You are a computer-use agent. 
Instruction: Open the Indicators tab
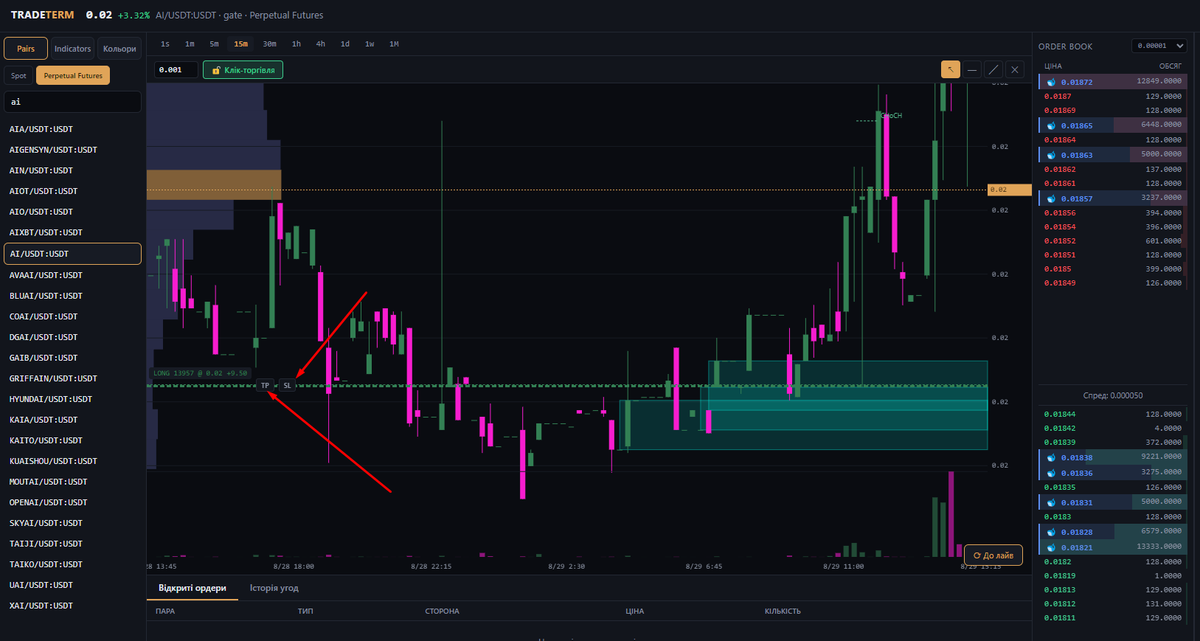[x=73, y=48]
